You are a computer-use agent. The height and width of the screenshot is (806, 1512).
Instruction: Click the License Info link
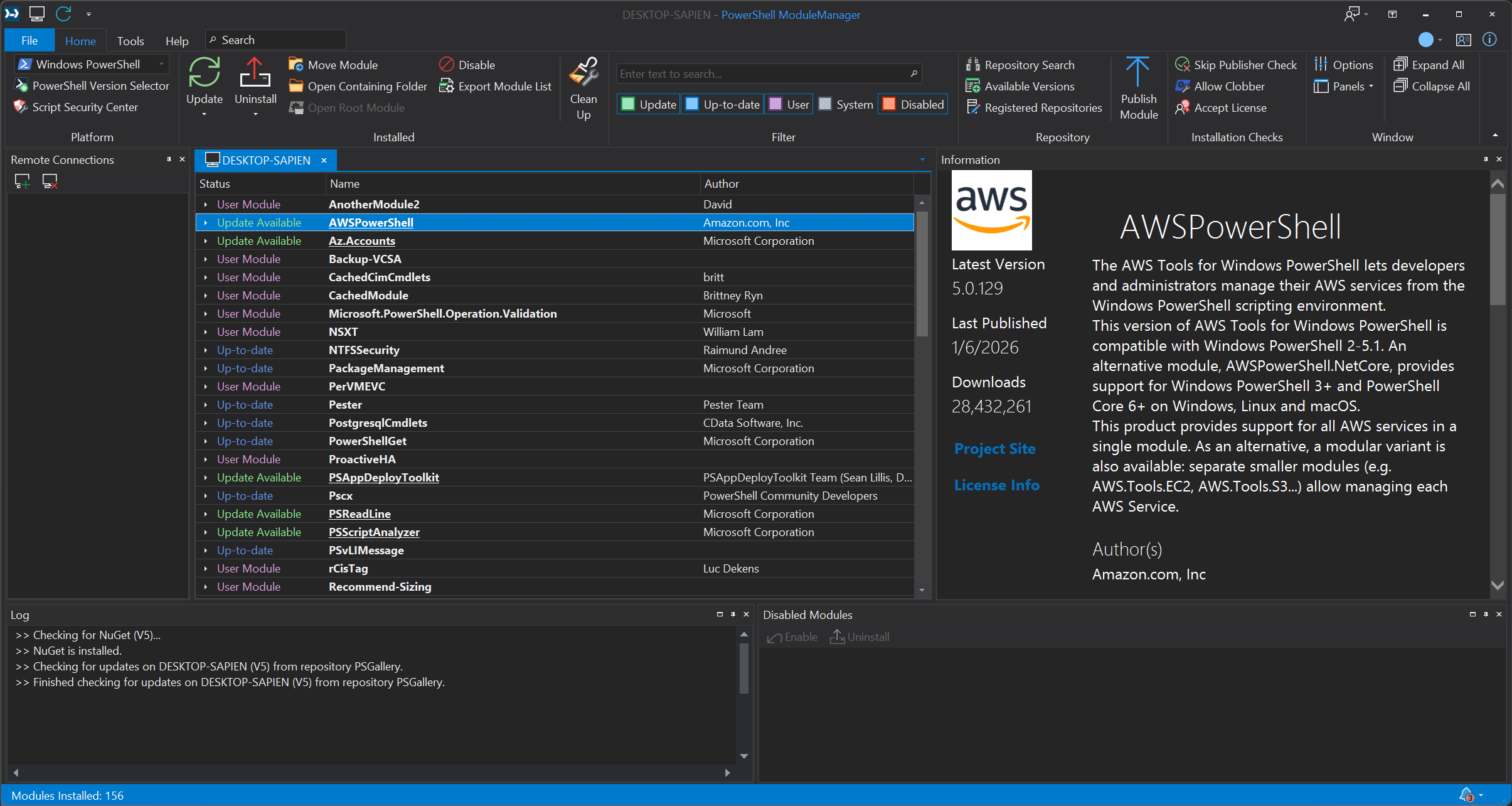tap(996, 485)
